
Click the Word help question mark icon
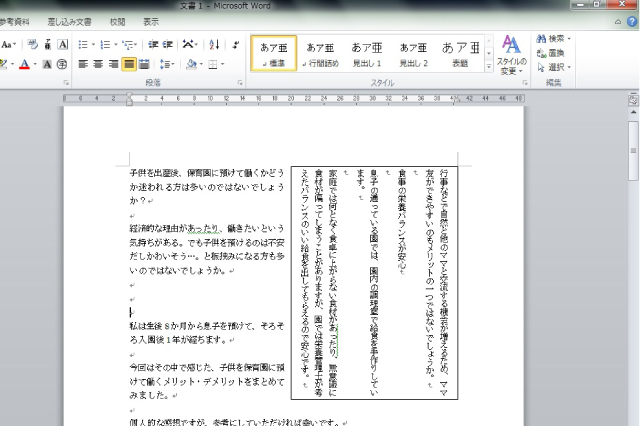(632, 22)
